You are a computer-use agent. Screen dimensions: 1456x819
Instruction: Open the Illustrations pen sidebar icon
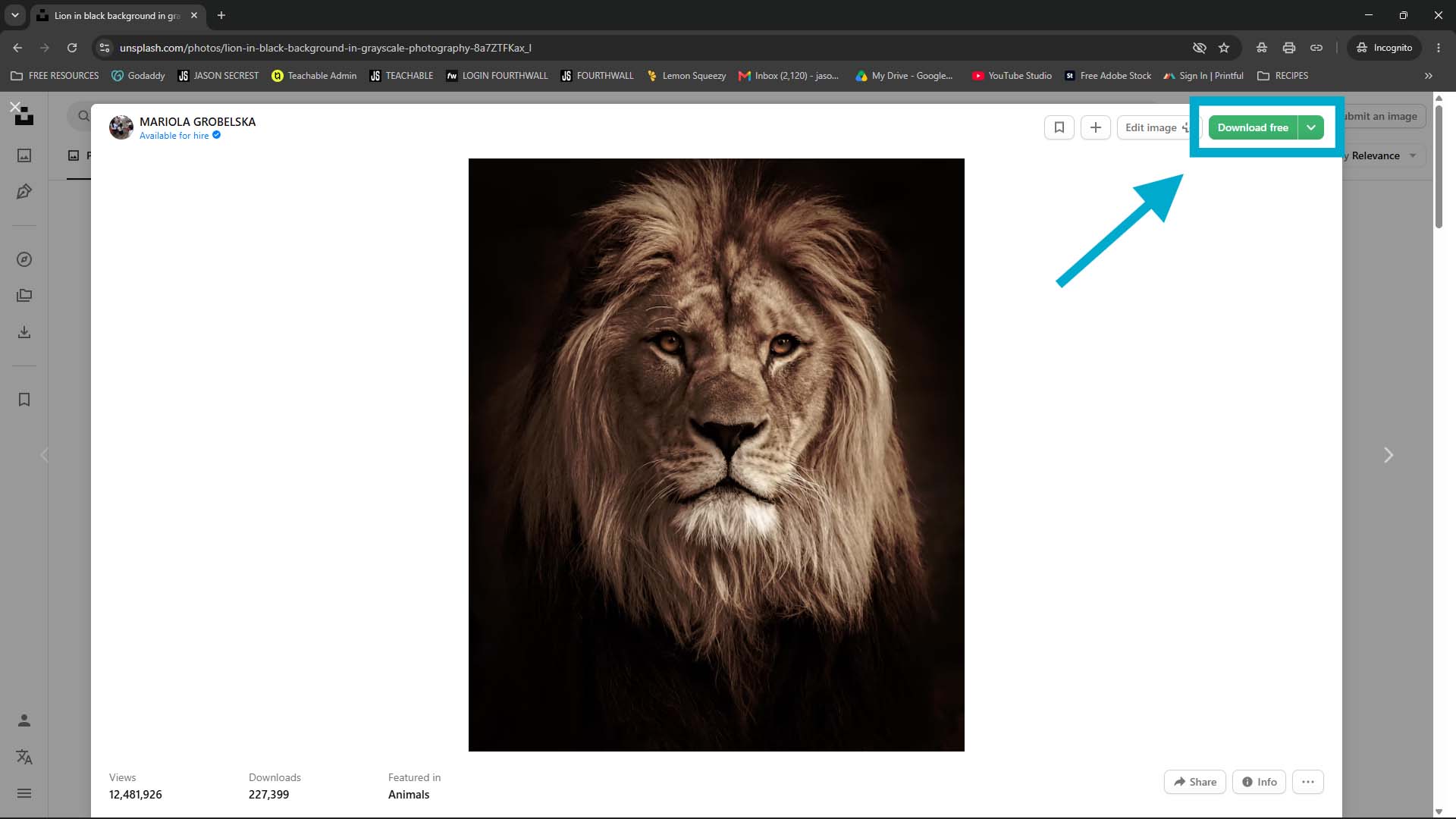[24, 192]
